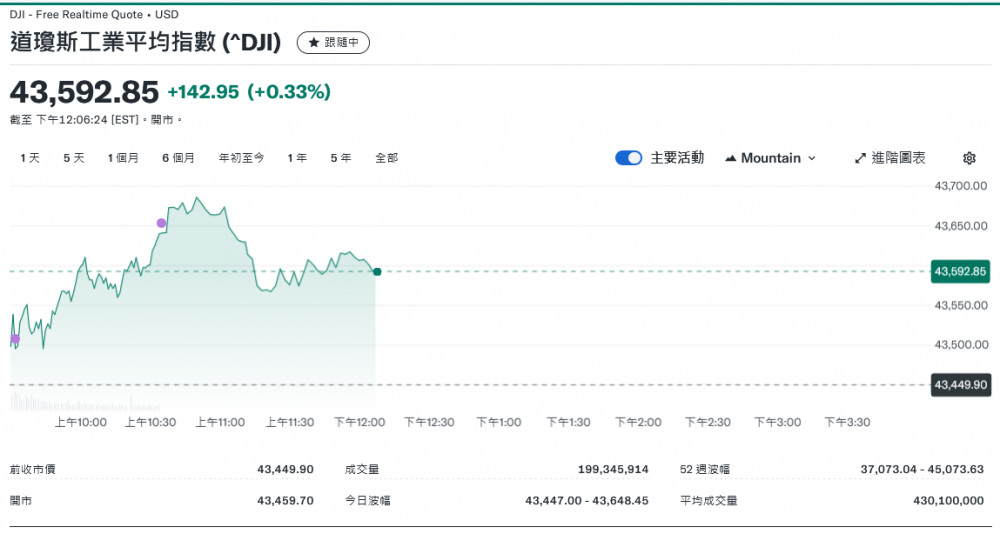1000x534 pixels.
Task: Switch to 6個月 range
Action: click(x=178, y=158)
